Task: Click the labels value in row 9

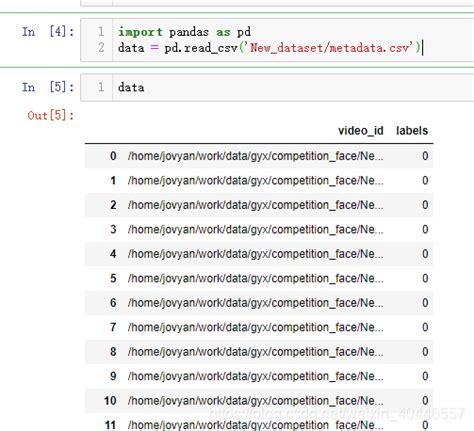Action: (425, 376)
